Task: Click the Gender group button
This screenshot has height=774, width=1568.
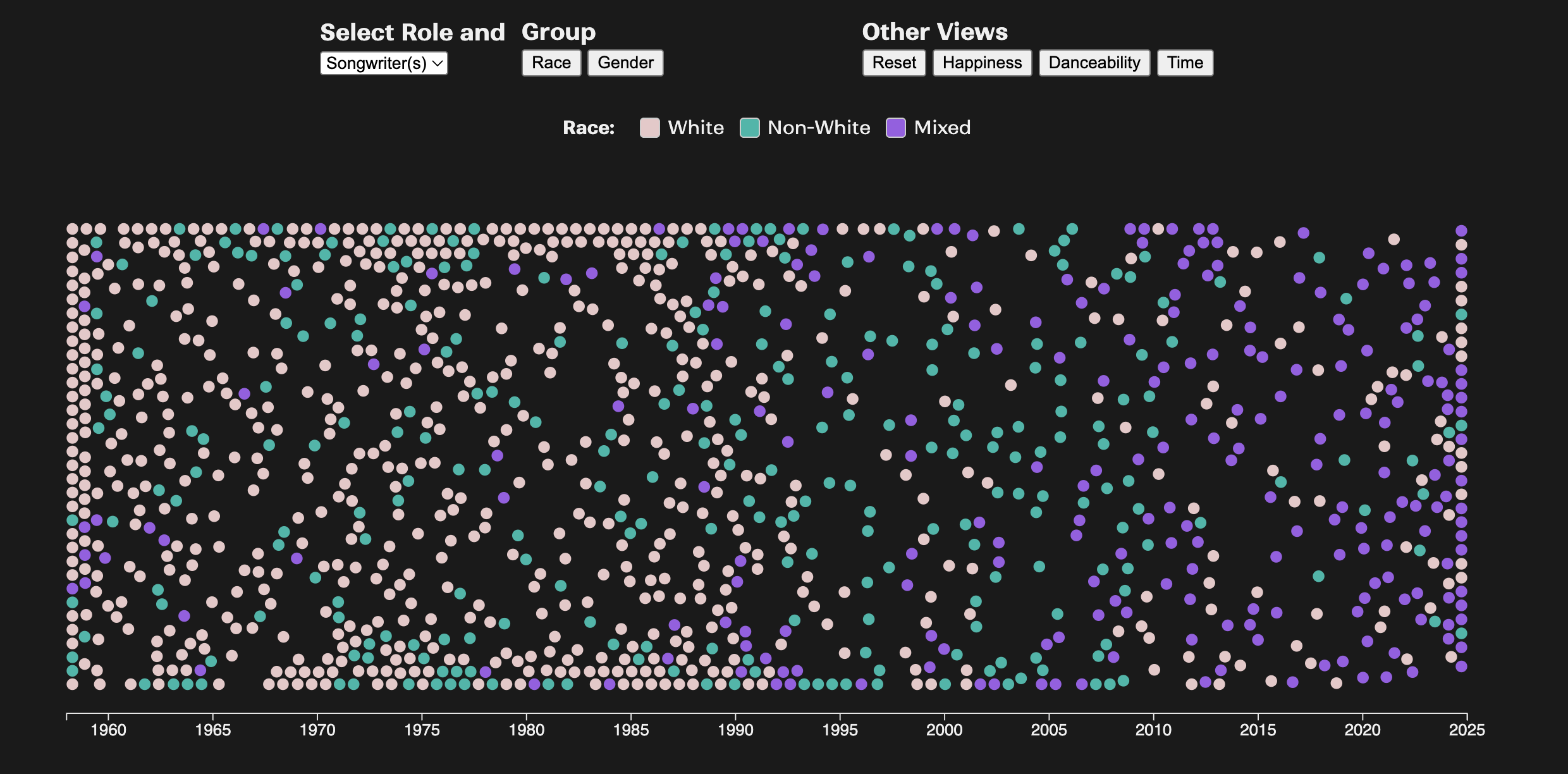Action: point(625,63)
